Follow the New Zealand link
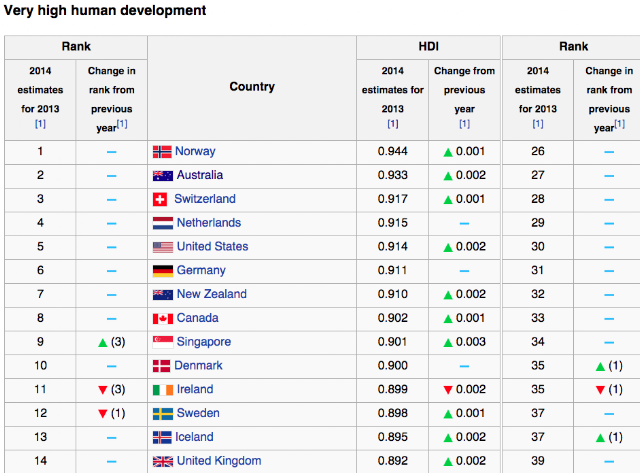The width and height of the screenshot is (640, 473). (211, 294)
